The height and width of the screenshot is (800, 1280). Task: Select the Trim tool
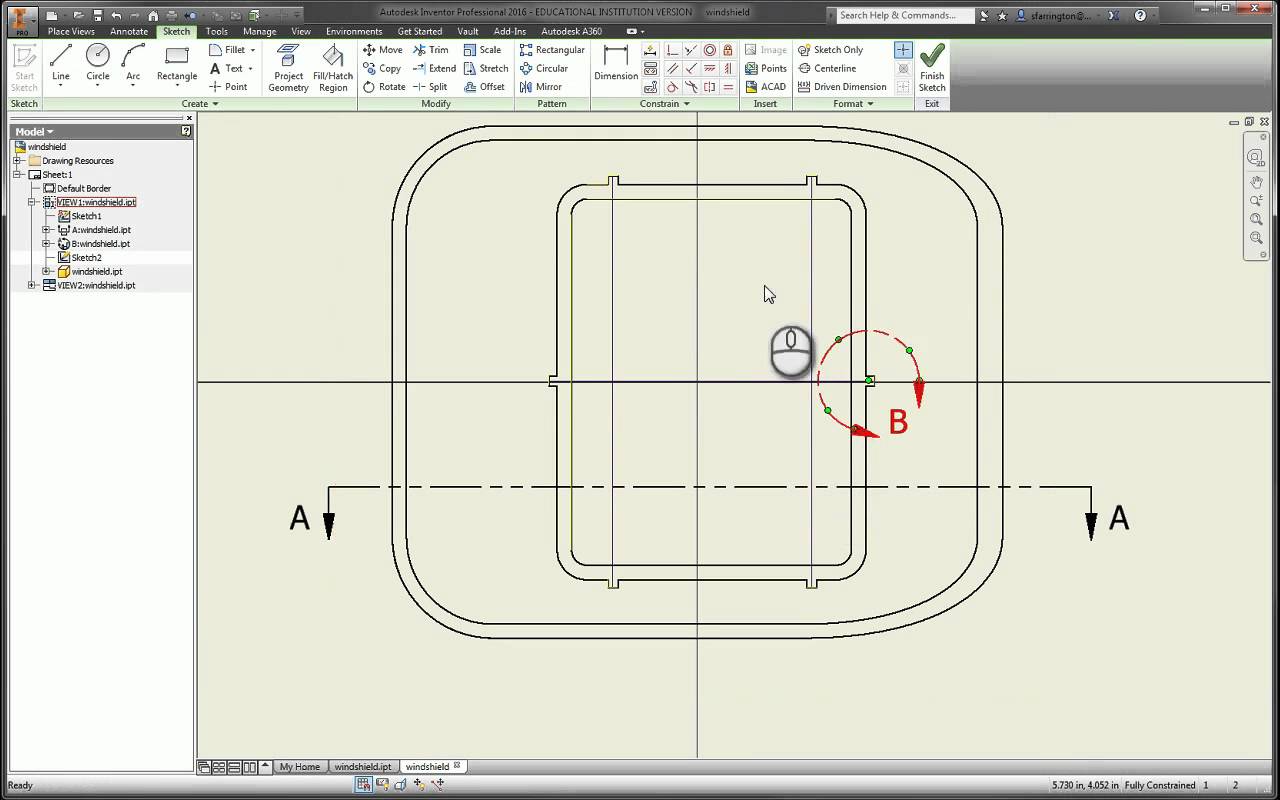pyautogui.click(x=431, y=50)
